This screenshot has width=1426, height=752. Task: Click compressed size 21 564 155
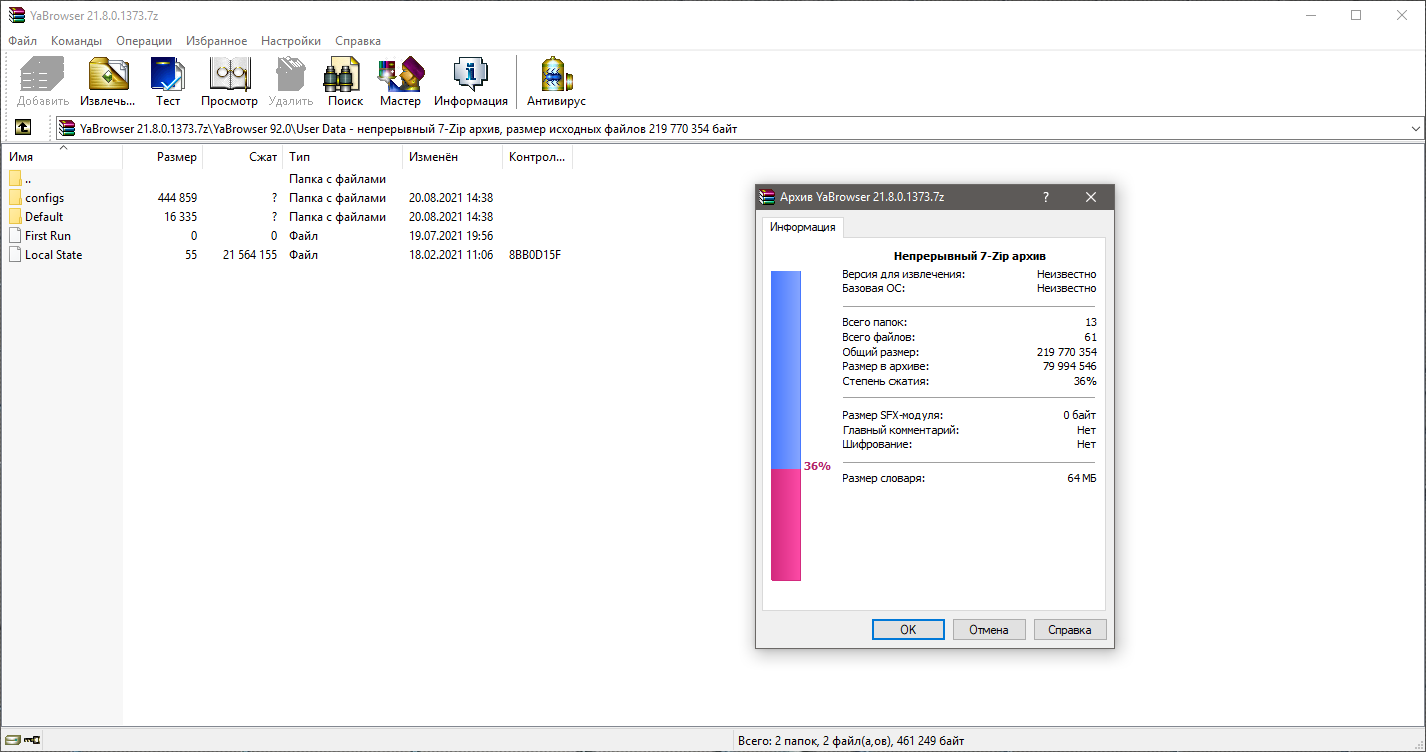[x=250, y=255]
